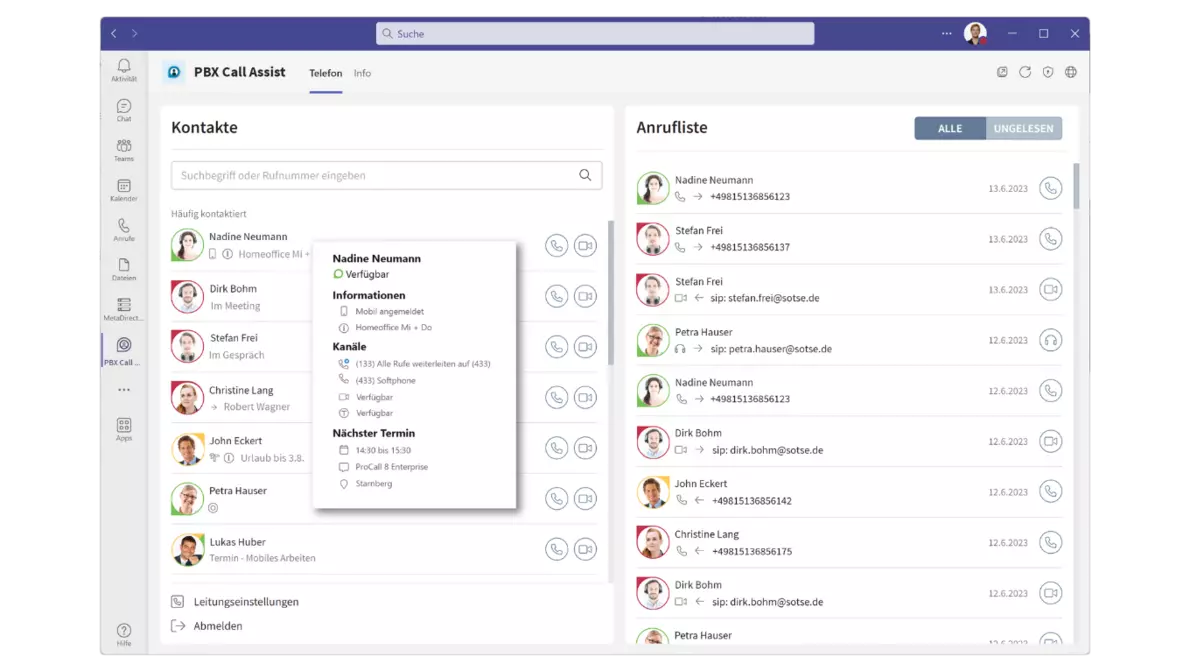Open Anrufe in the sidebar

click(124, 229)
